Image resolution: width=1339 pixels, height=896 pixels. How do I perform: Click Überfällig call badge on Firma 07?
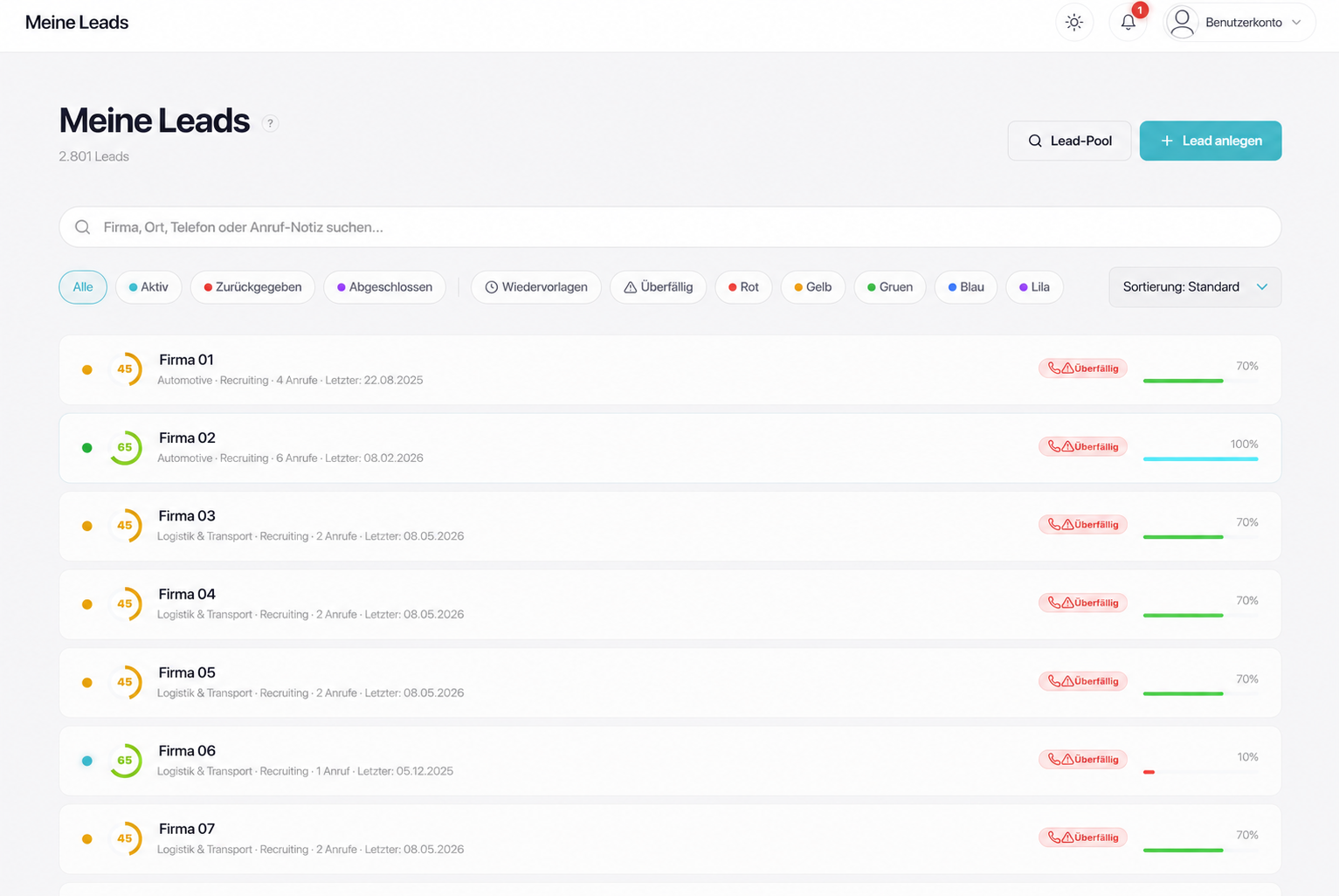click(x=1083, y=837)
